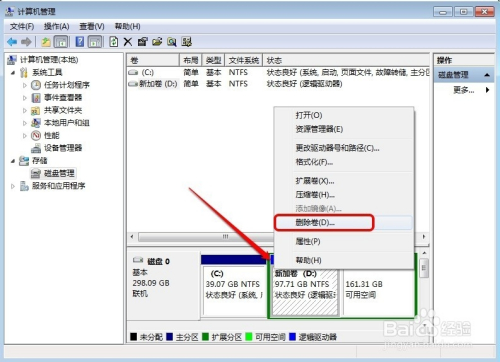Select 磁盘管理 in the tree
The height and width of the screenshot is (362, 500).
(x=59, y=173)
